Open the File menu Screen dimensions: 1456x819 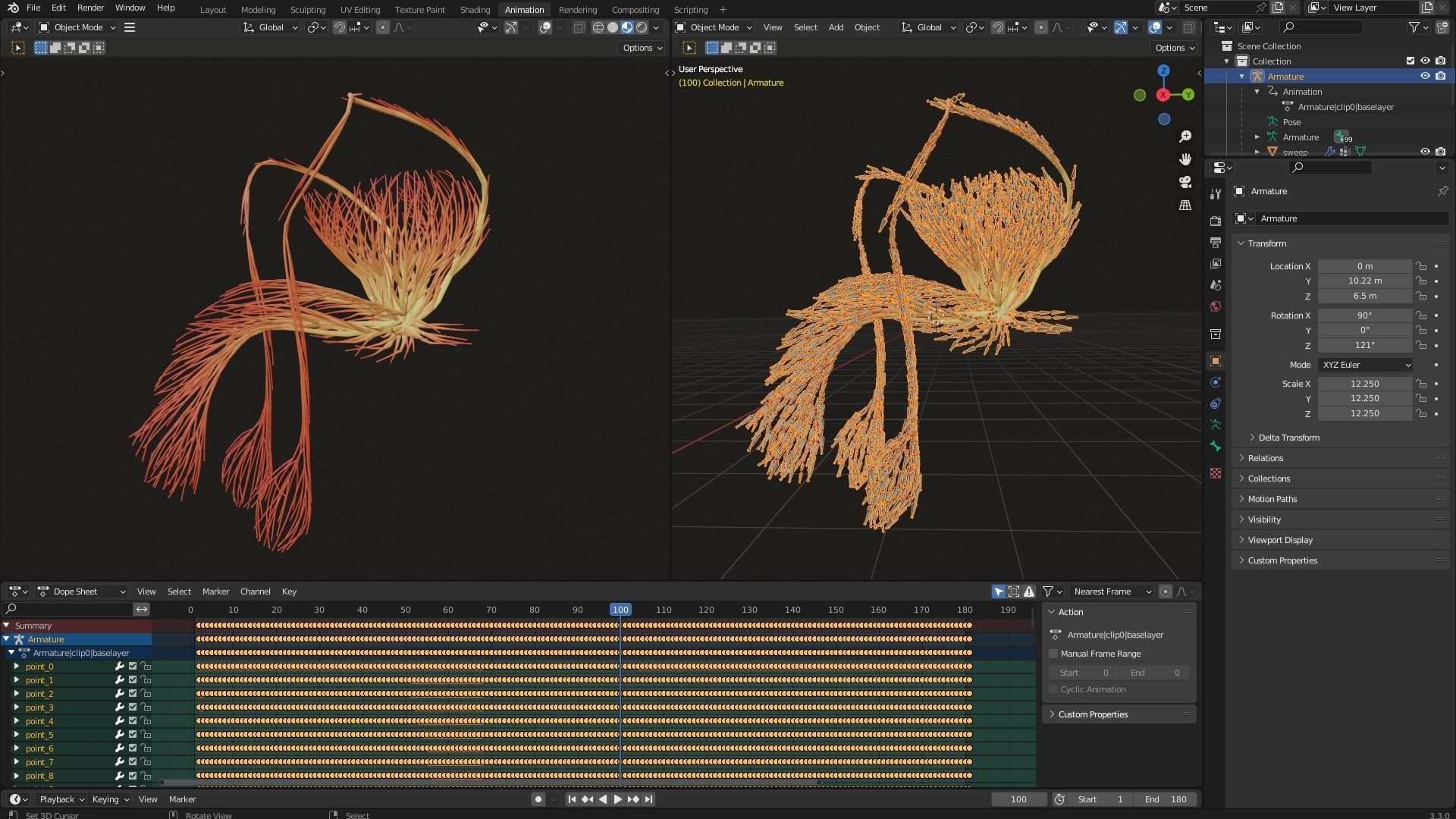coord(33,8)
